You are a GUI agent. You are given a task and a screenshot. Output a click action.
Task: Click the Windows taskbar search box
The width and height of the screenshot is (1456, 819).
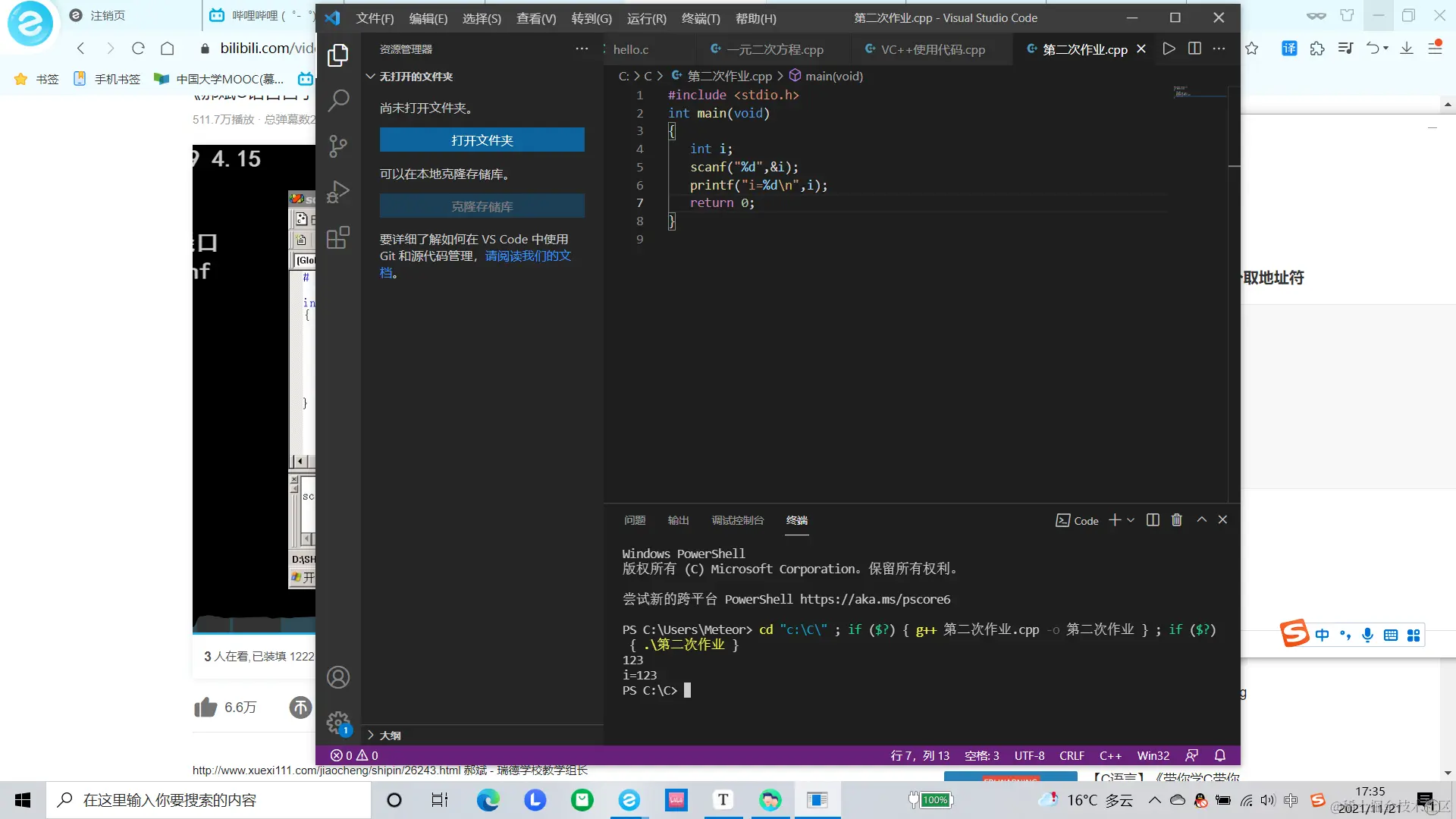(209, 800)
